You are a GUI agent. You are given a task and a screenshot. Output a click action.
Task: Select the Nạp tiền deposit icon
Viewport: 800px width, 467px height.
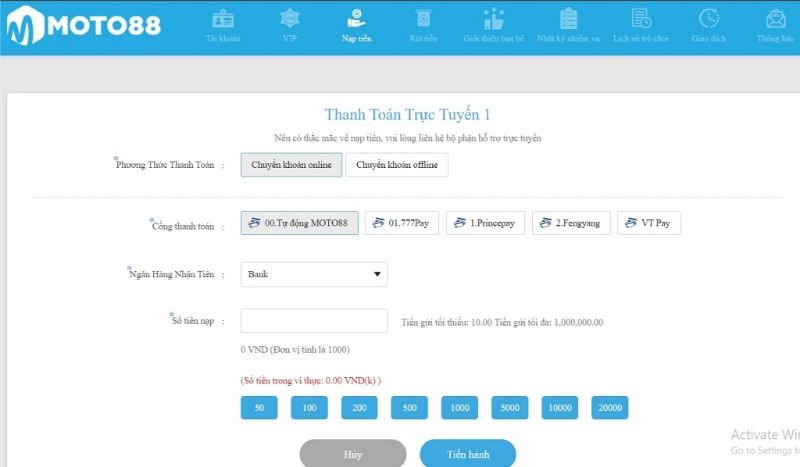pos(356,19)
